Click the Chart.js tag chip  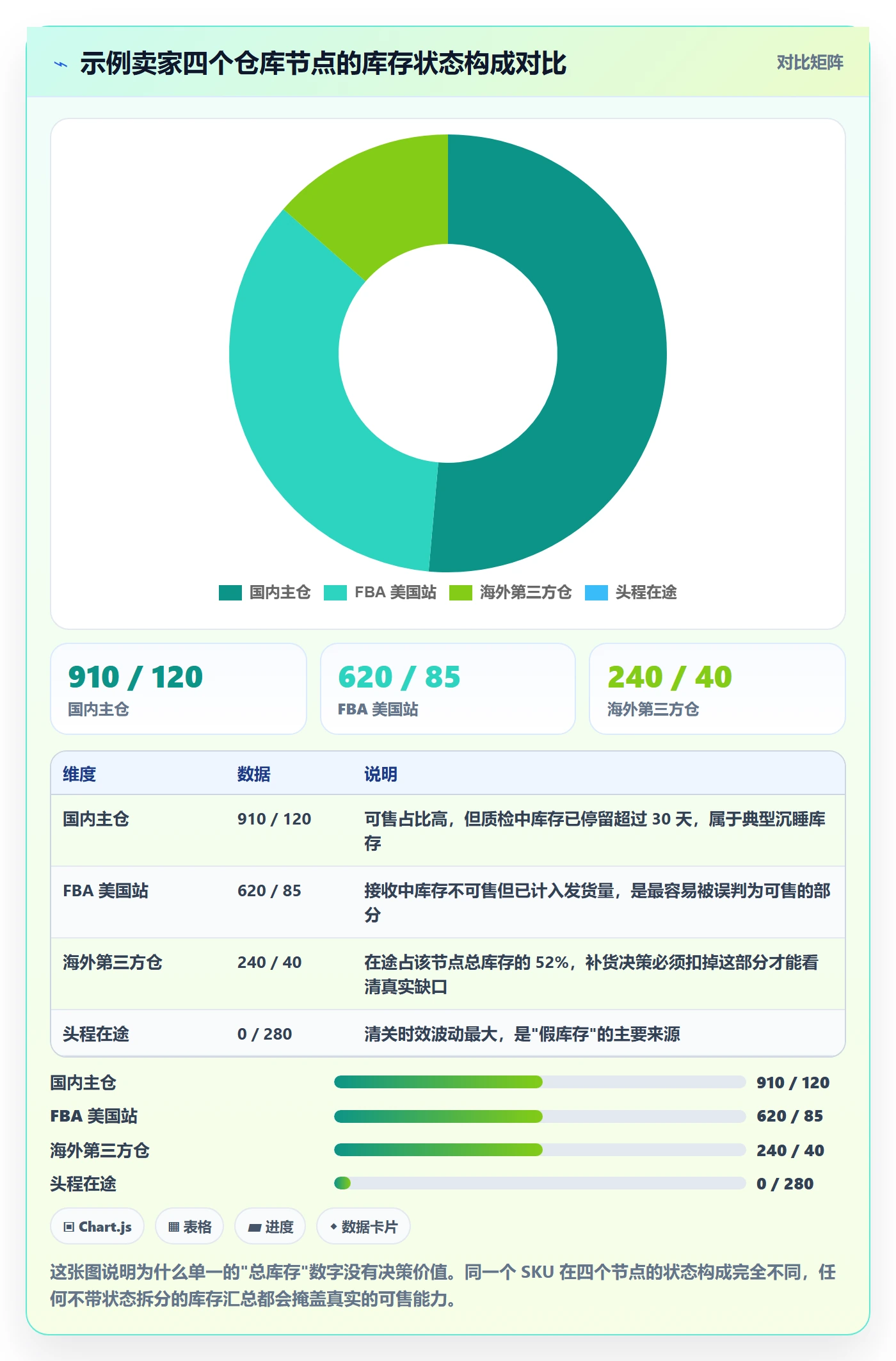pos(97,1227)
